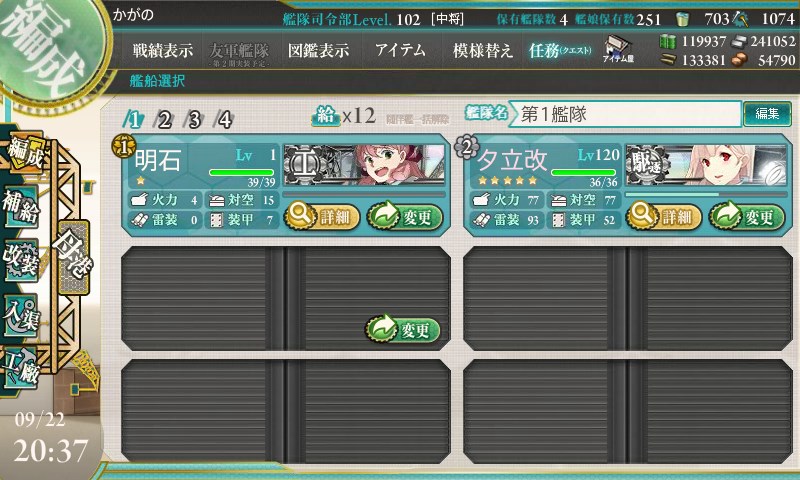Open 図鑑表示 encyclopedia menu
800x480 pixels.
318,50
